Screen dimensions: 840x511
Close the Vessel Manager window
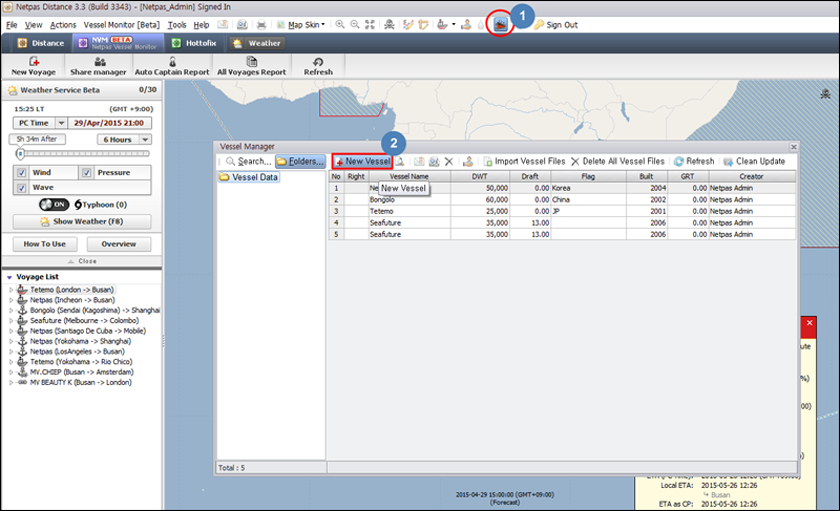[794, 147]
